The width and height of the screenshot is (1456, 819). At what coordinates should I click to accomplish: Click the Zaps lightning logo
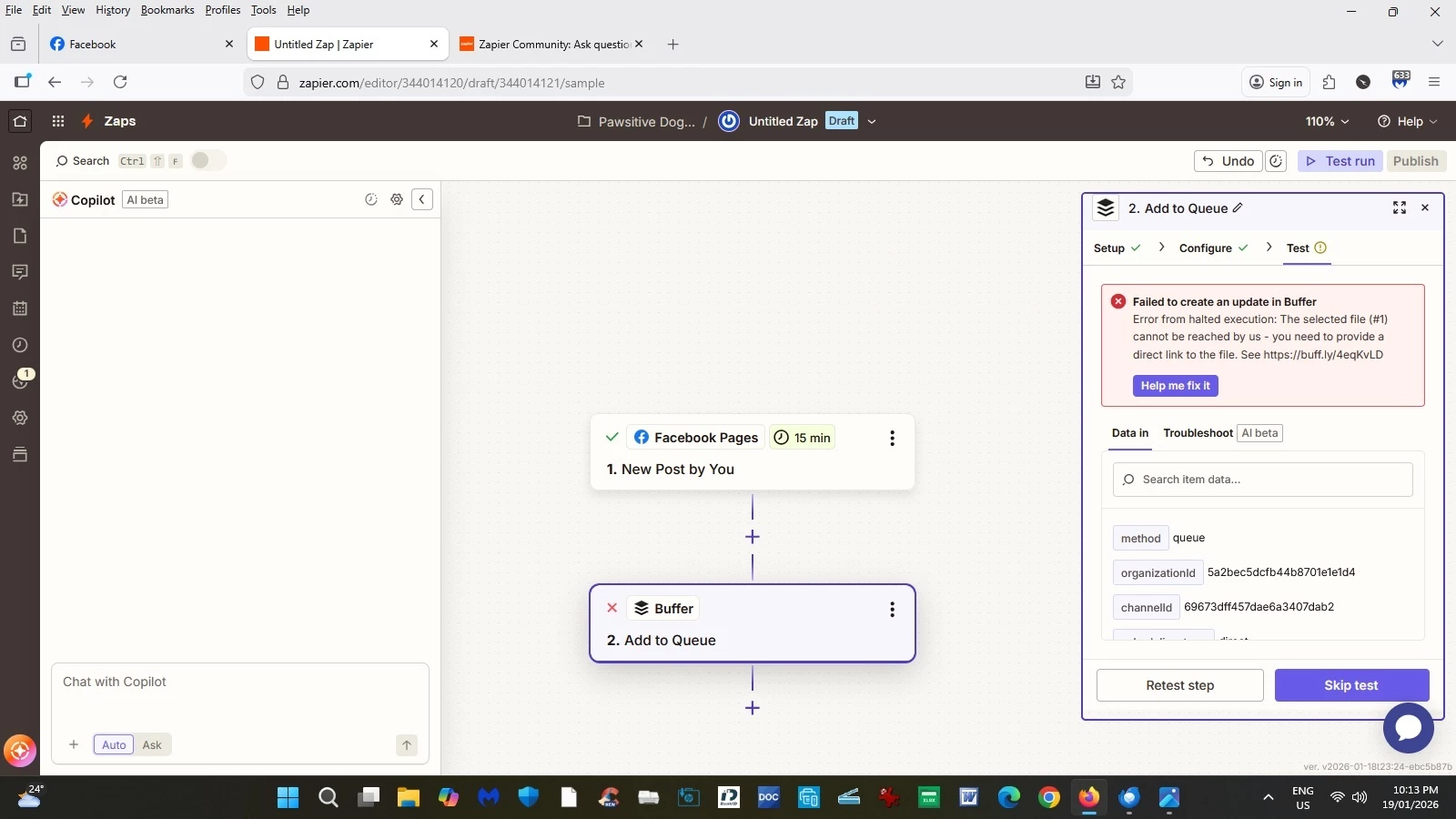coord(87,121)
